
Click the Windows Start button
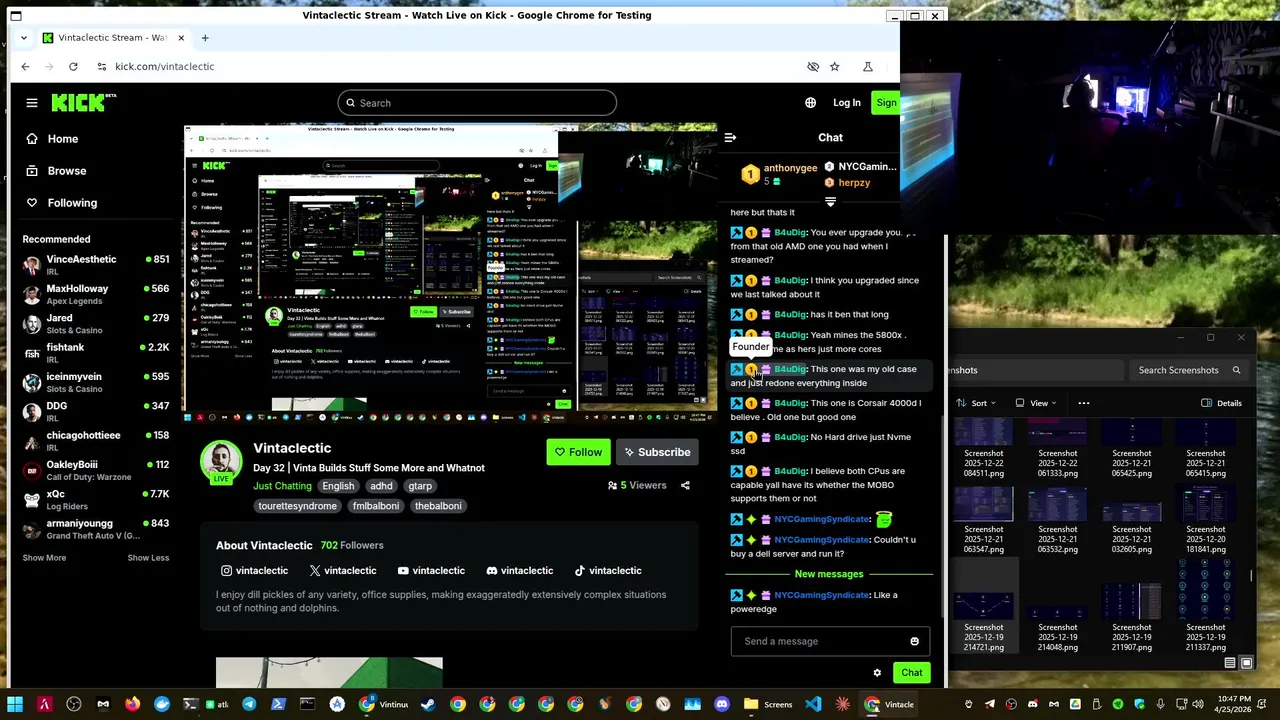tap(15, 704)
